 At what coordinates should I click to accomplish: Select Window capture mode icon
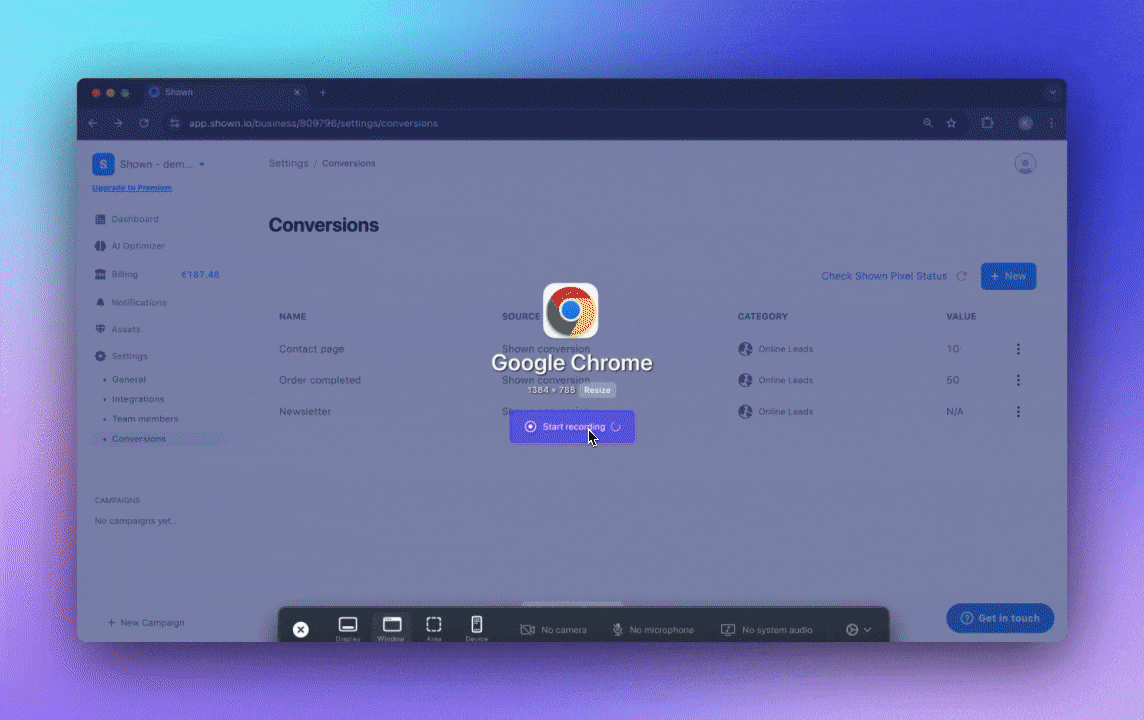pyautogui.click(x=392, y=628)
